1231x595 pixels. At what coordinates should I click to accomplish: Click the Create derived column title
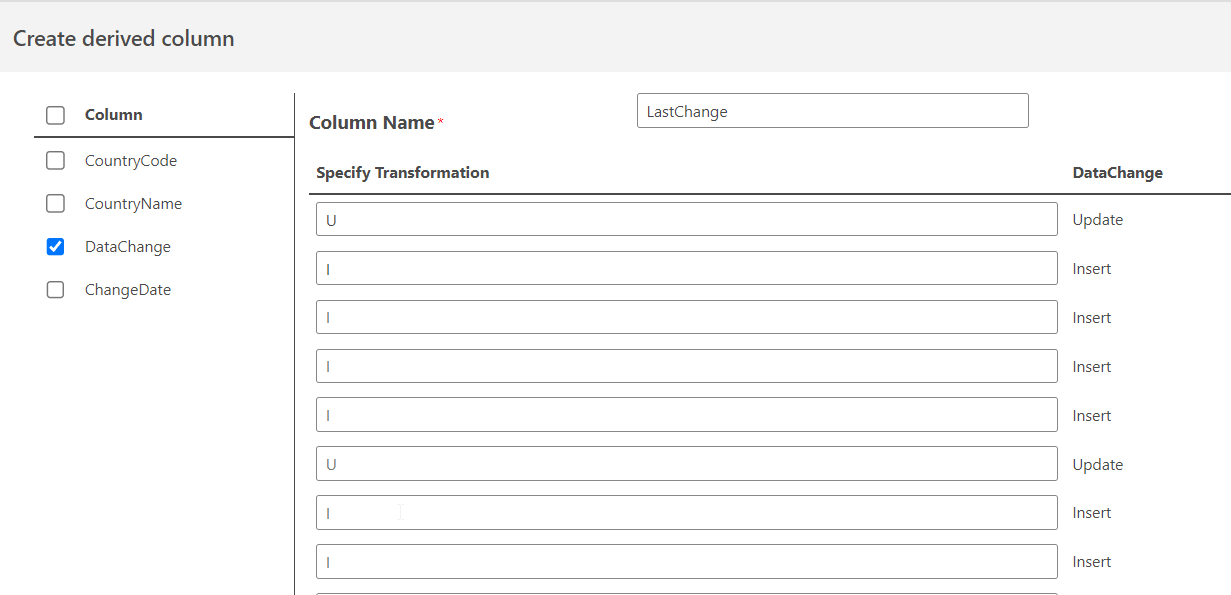coord(124,39)
